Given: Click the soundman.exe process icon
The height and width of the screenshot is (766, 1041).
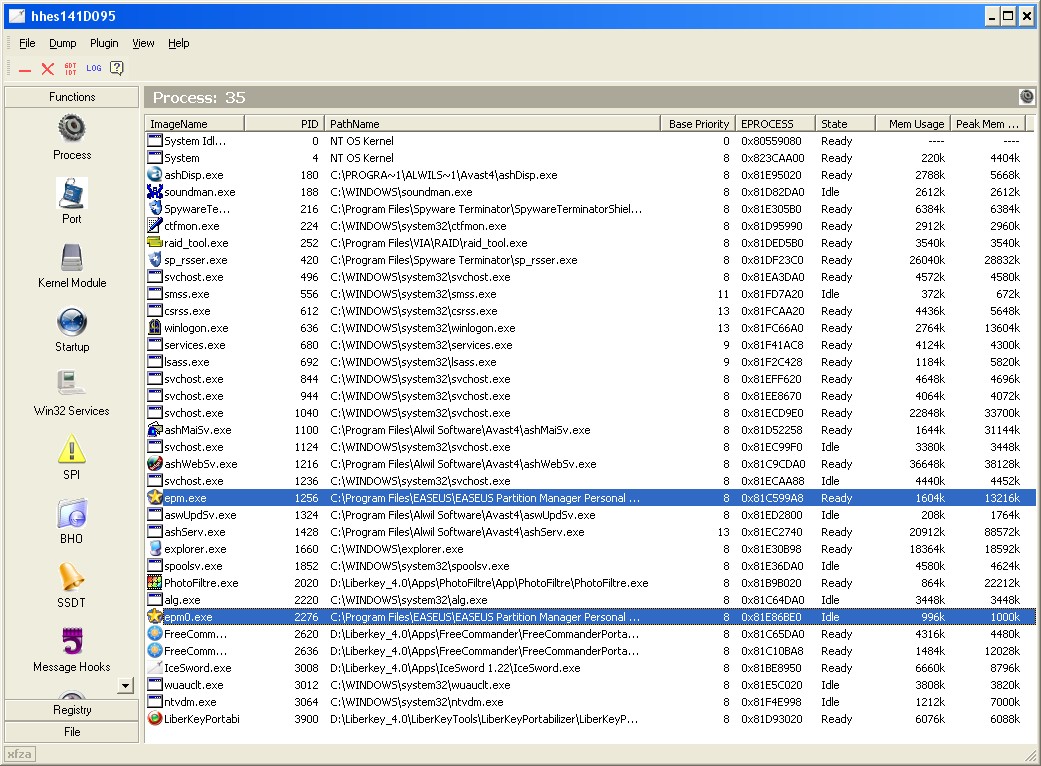Looking at the screenshot, I should coord(155,192).
